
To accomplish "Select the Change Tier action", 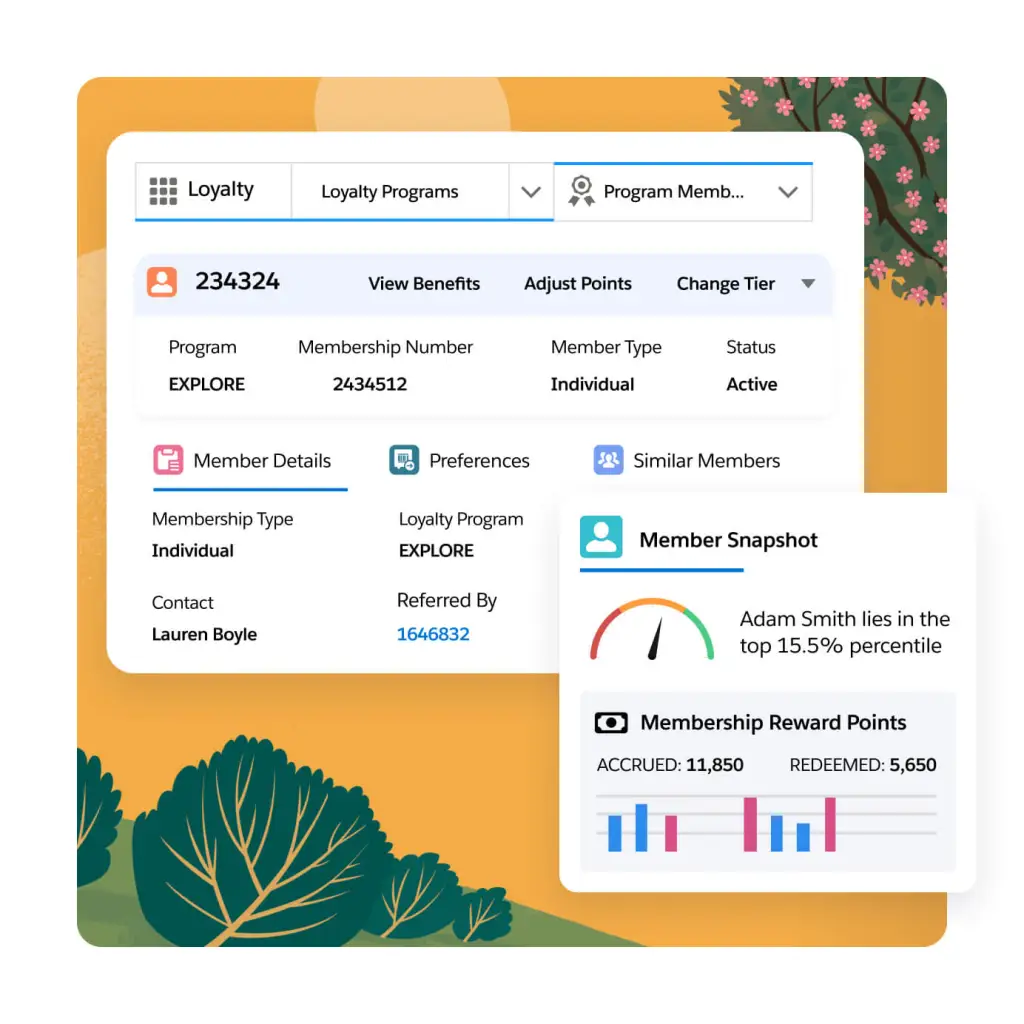I will point(726,283).
